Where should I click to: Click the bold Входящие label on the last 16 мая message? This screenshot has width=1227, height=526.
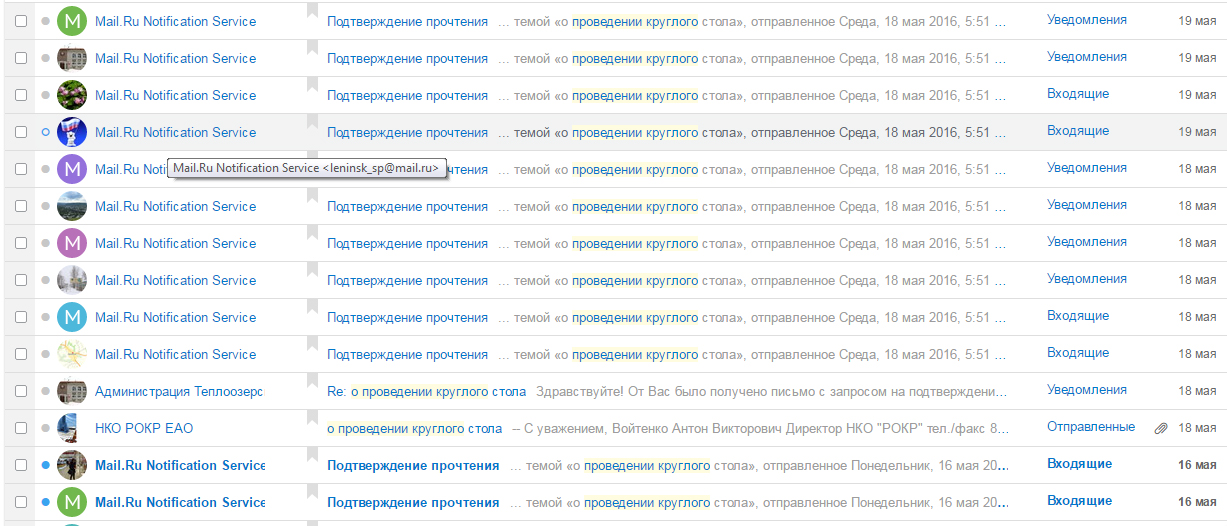point(1080,501)
